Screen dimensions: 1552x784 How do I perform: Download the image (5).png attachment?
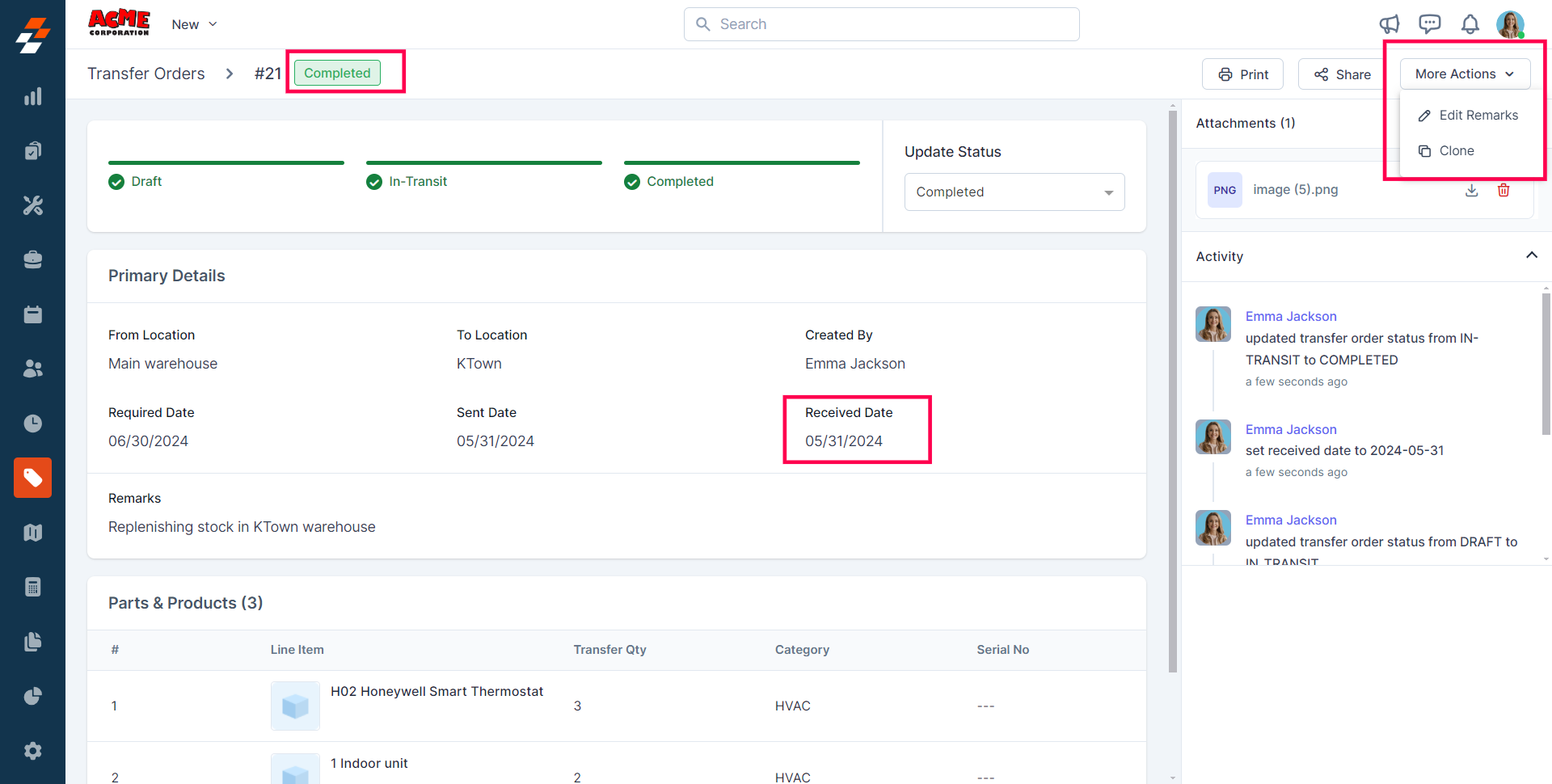[x=1471, y=190]
